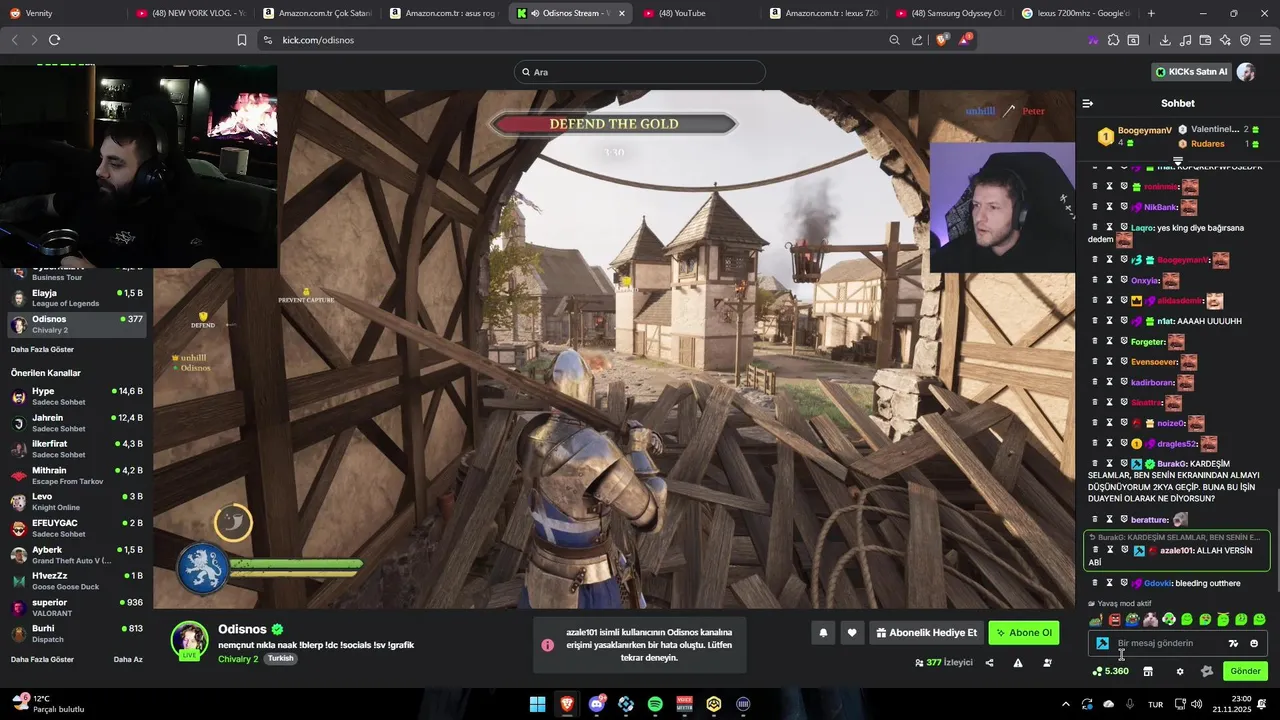Click Abonelik Hediye Et gift button
The width and height of the screenshot is (1280, 720).
click(926, 633)
